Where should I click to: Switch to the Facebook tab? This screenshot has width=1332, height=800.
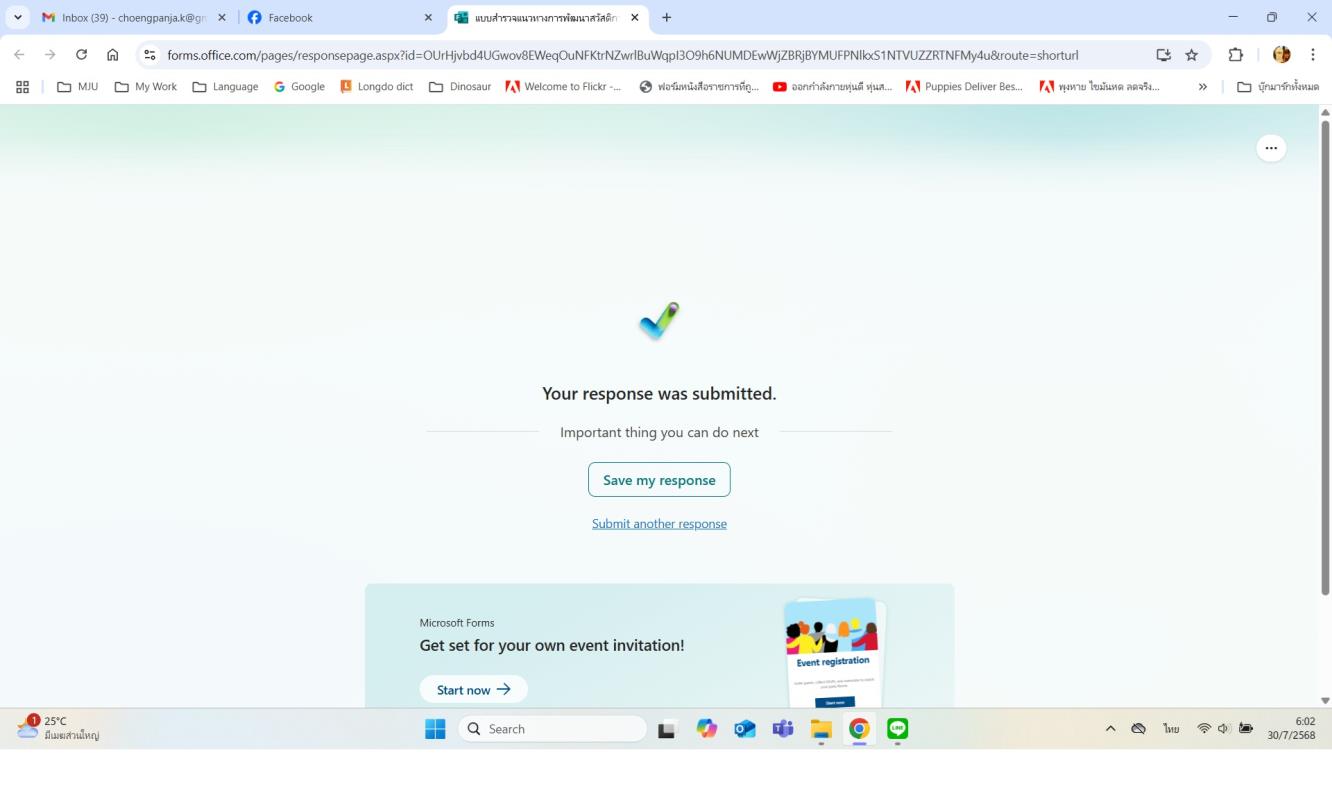point(335,17)
